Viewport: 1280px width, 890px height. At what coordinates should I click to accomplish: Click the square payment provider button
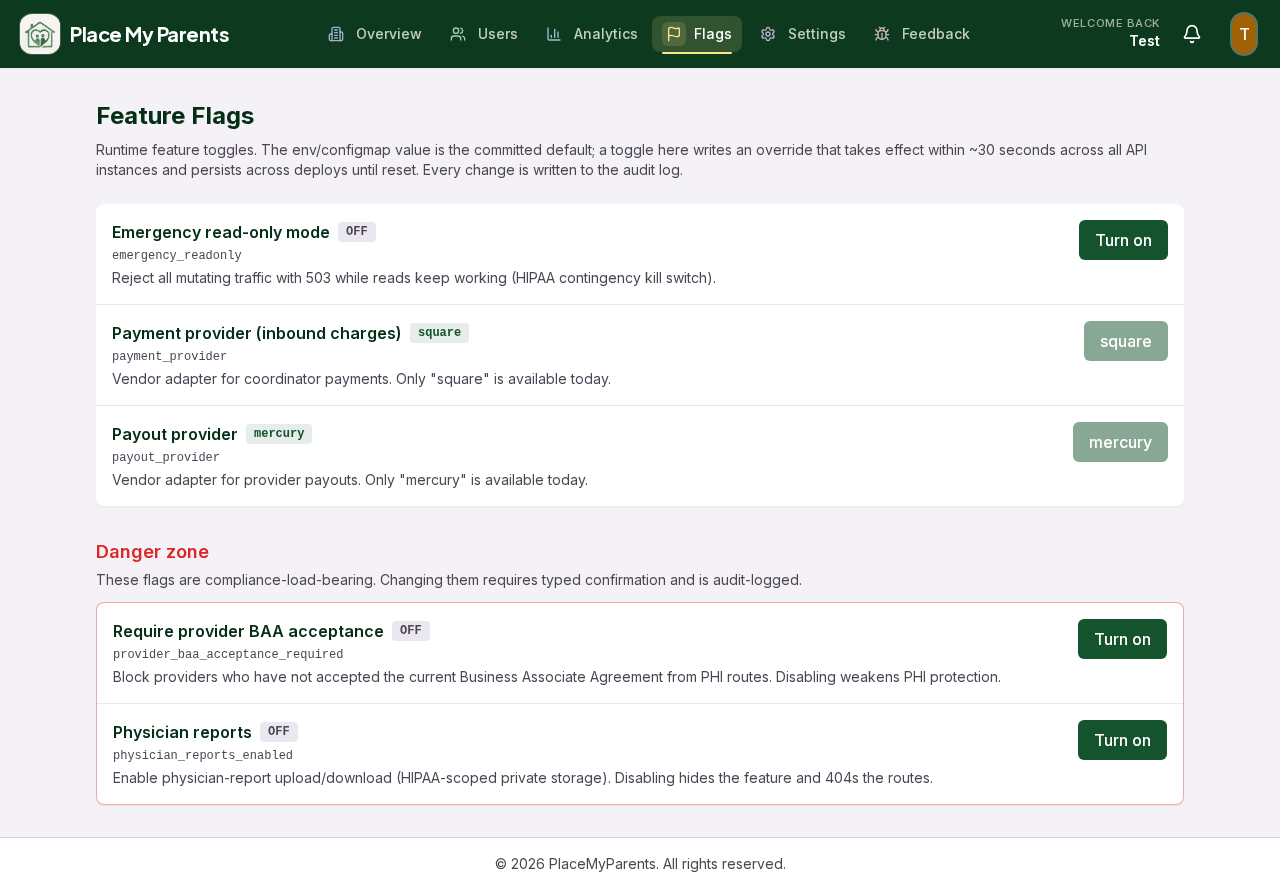[1126, 341]
